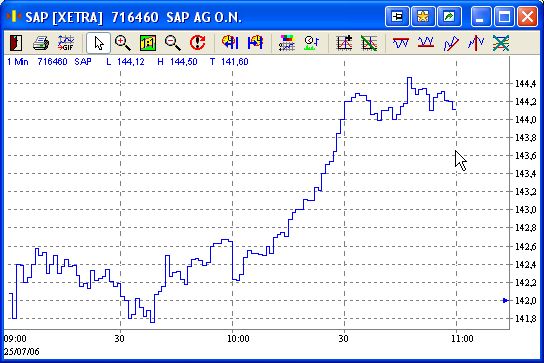Image resolution: width=544 pixels, height=363 pixels.
Task: Maximize the SAP chart window
Action: tap(504, 16)
